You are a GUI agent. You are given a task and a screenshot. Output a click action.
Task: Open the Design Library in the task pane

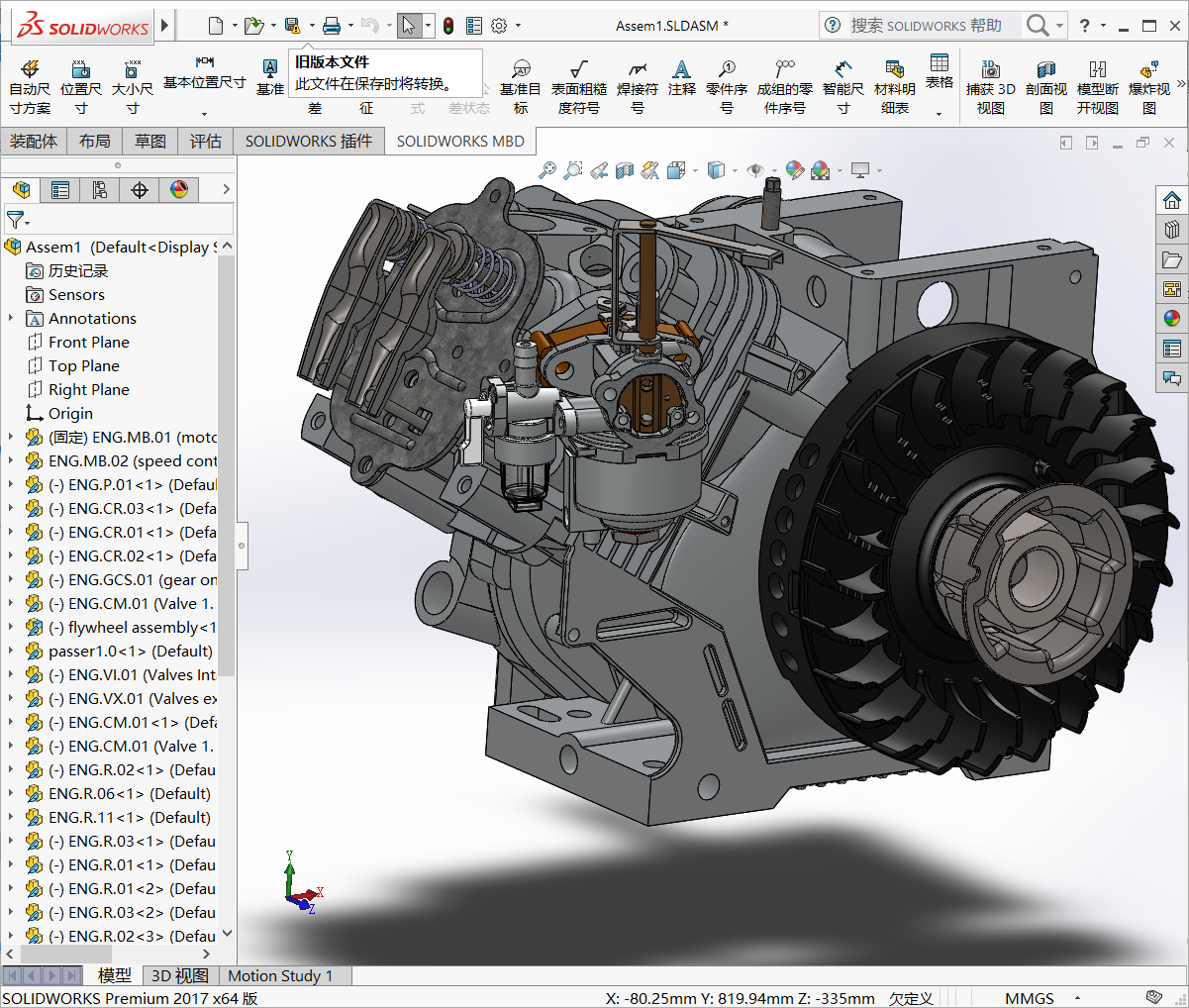pos(1172,230)
